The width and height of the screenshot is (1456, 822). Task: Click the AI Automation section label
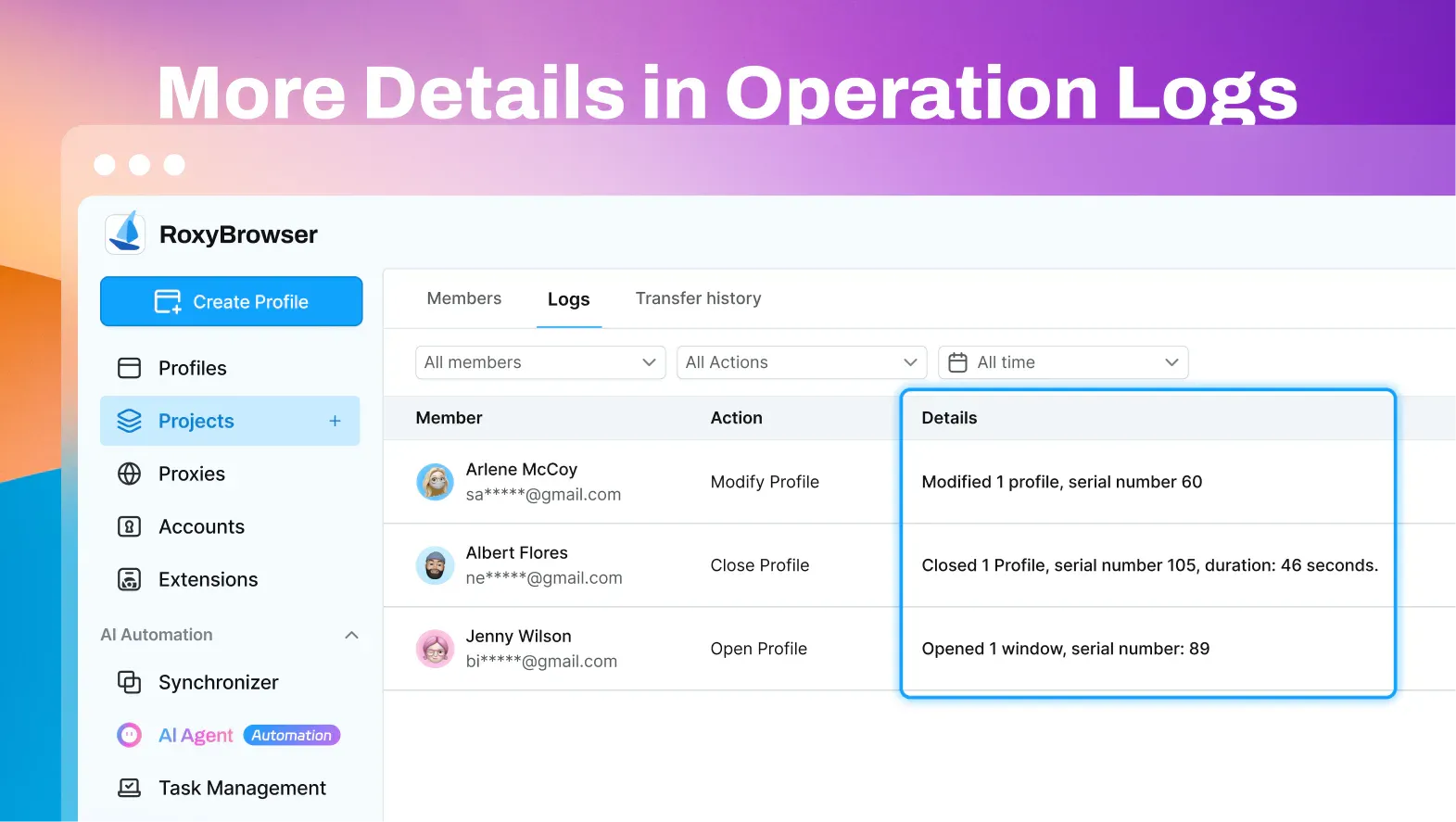pyautogui.click(x=157, y=635)
